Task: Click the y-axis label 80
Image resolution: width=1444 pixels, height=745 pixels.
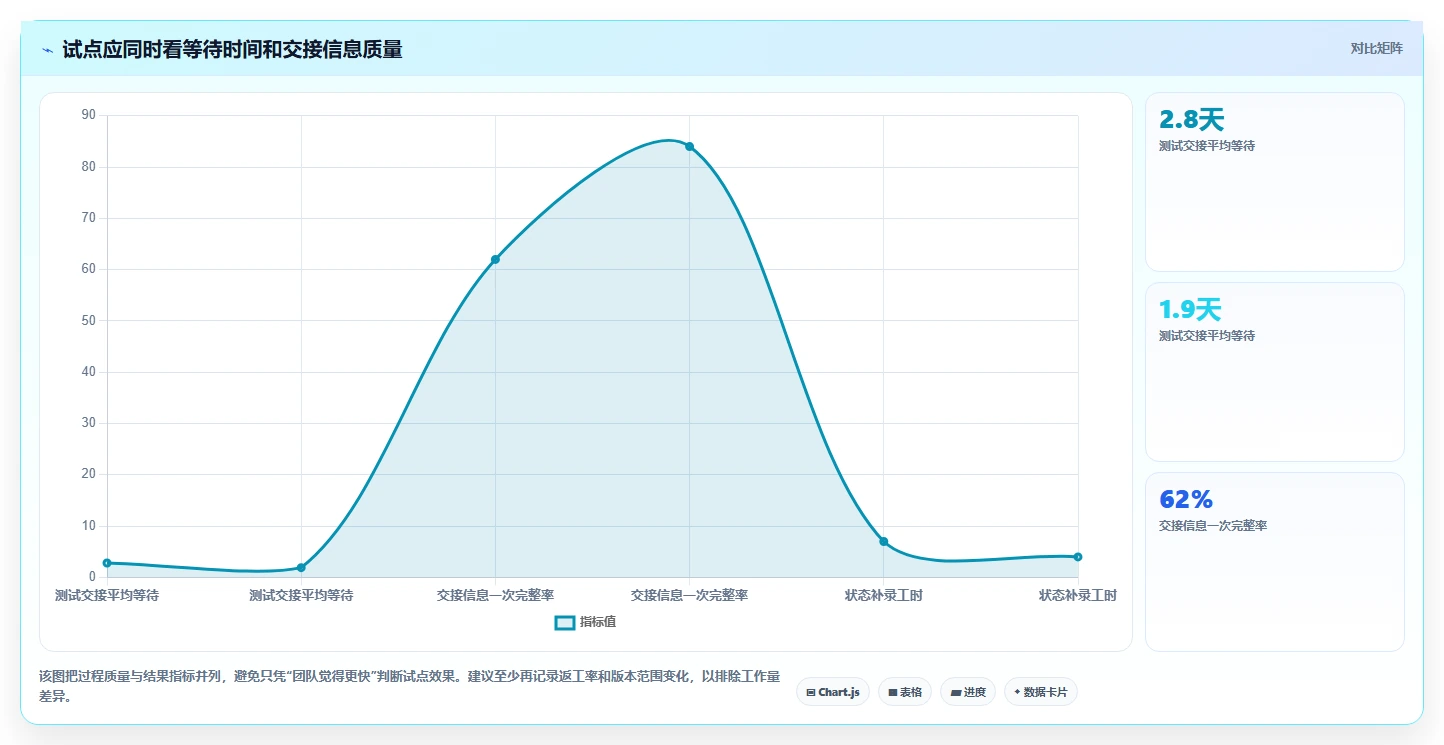Action: click(89, 167)
